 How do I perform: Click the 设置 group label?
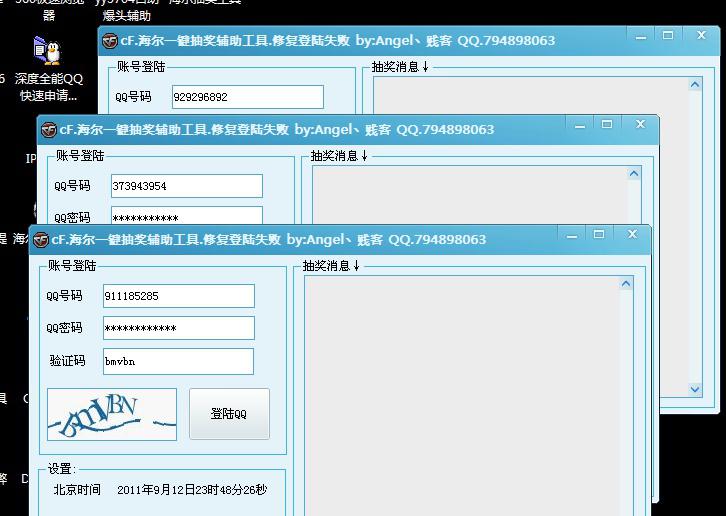click(x=62, y=469)
